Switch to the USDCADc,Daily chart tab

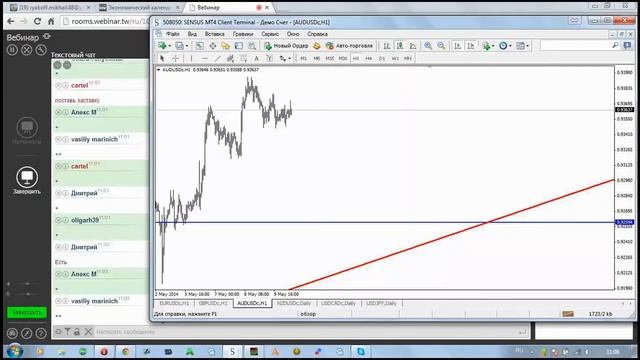(x=338, y=303)
